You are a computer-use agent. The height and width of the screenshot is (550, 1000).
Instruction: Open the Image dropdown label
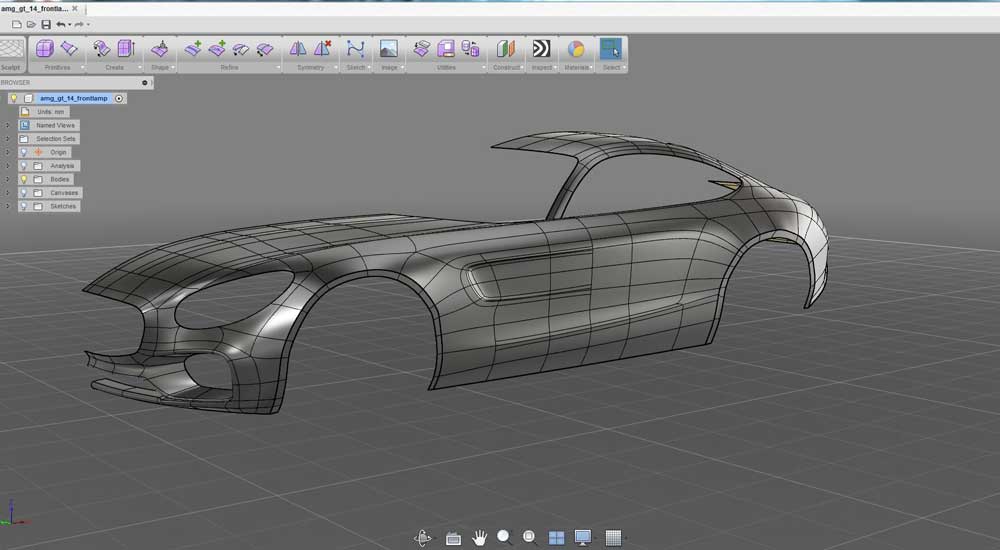[390, 67]
